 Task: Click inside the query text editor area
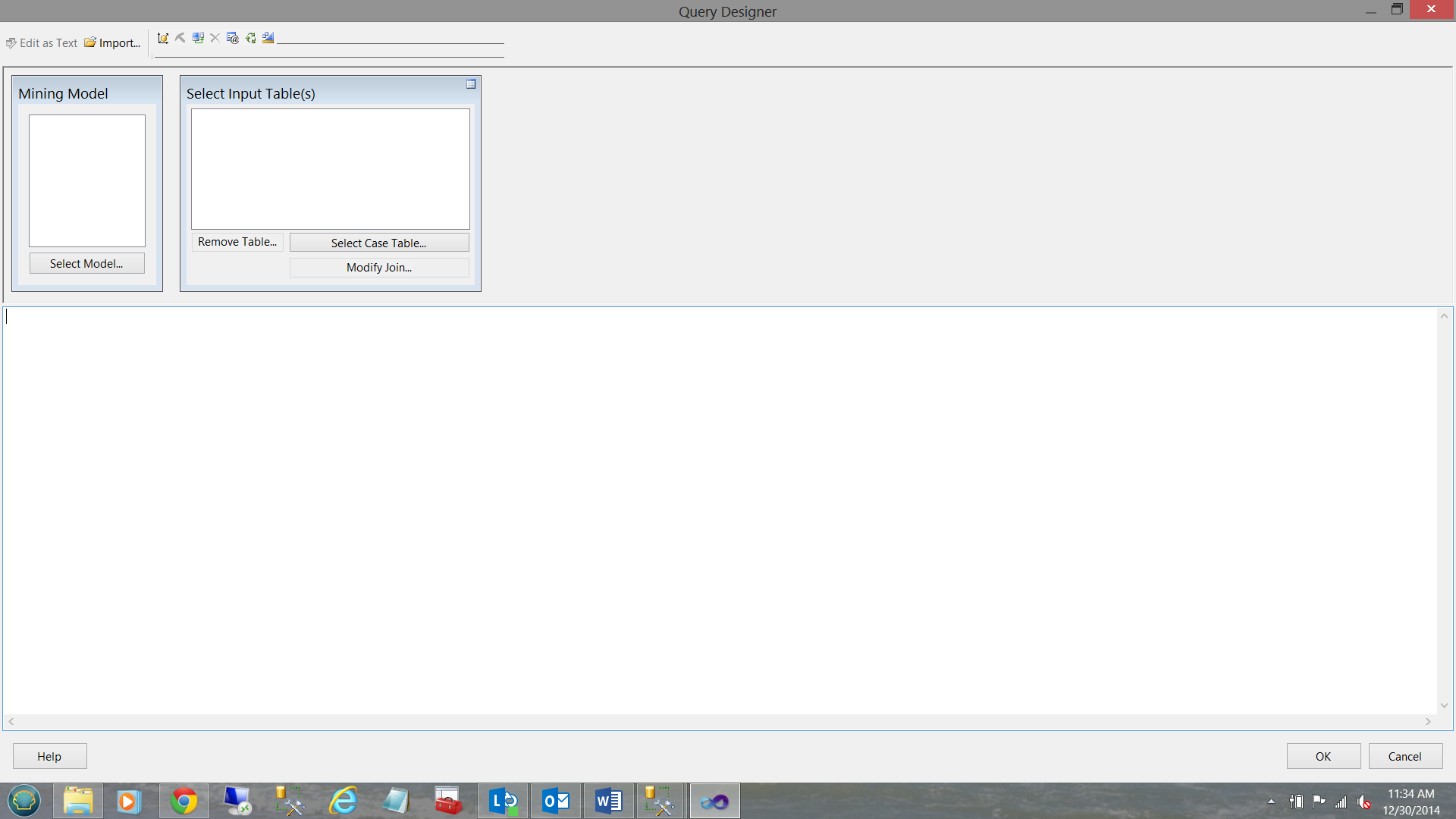click(x=720, y=508)
